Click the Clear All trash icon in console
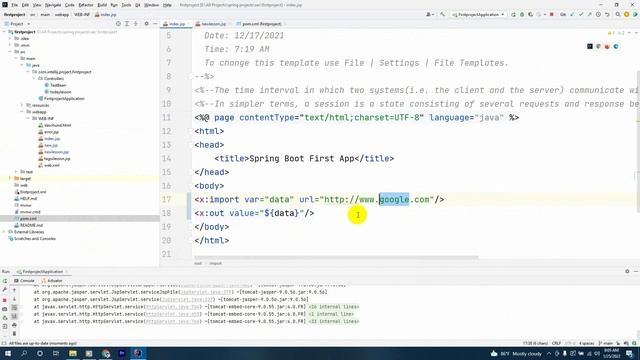 14,333
